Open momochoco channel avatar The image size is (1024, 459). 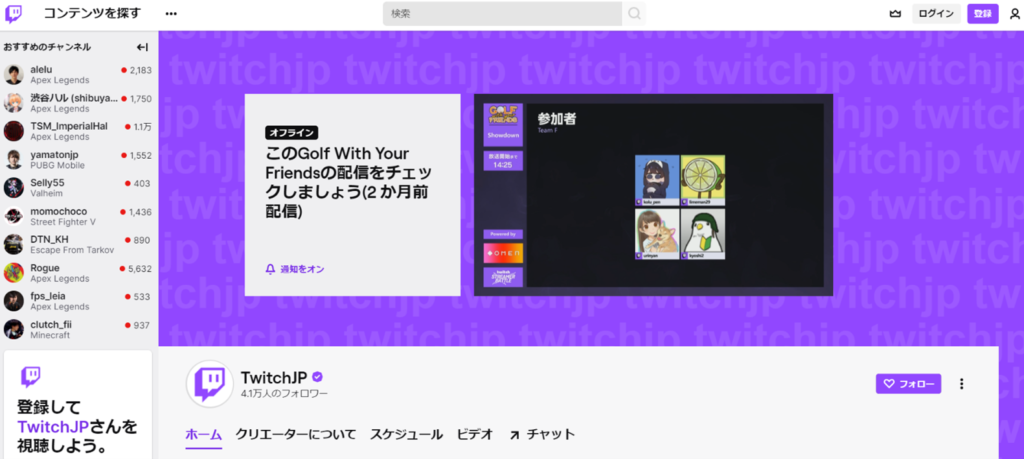pos(14,216)
